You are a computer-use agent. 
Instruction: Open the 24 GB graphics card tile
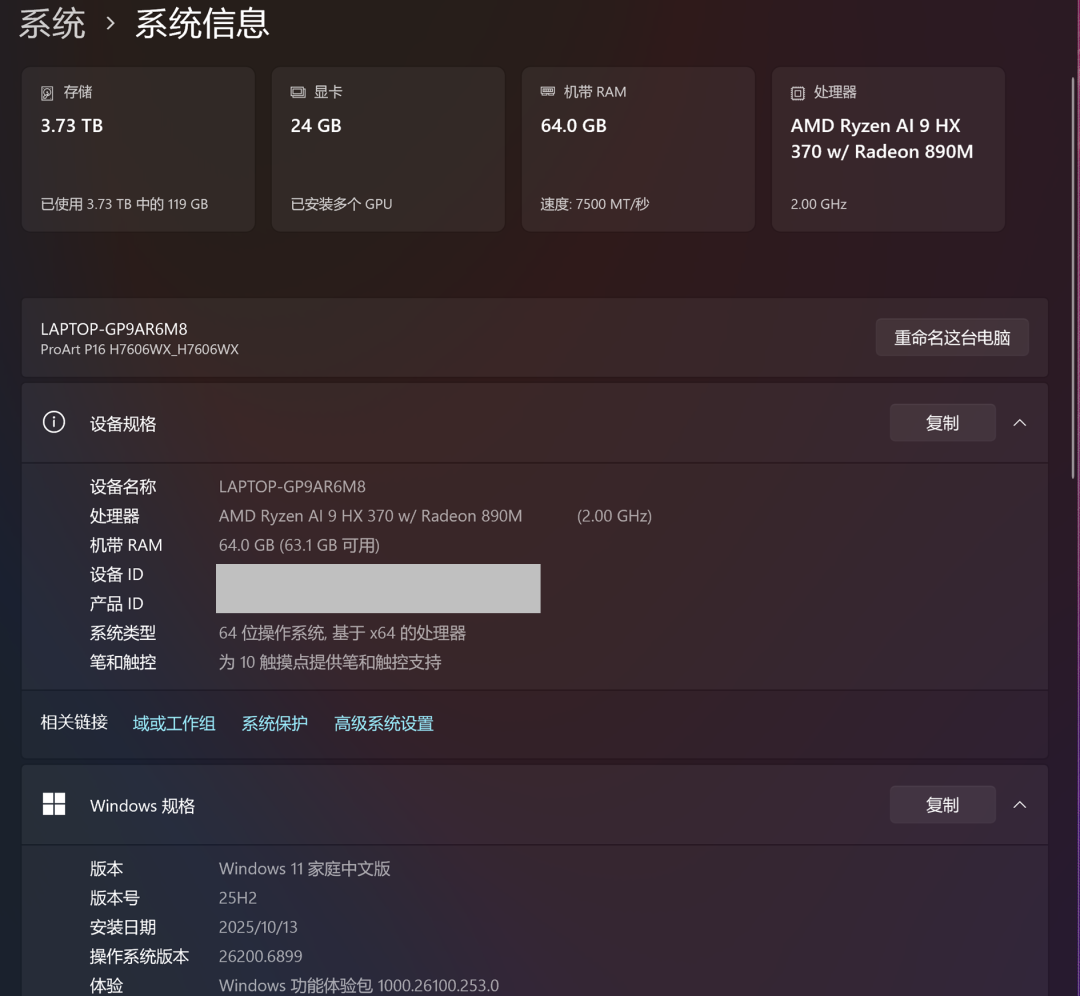(388, 149)
